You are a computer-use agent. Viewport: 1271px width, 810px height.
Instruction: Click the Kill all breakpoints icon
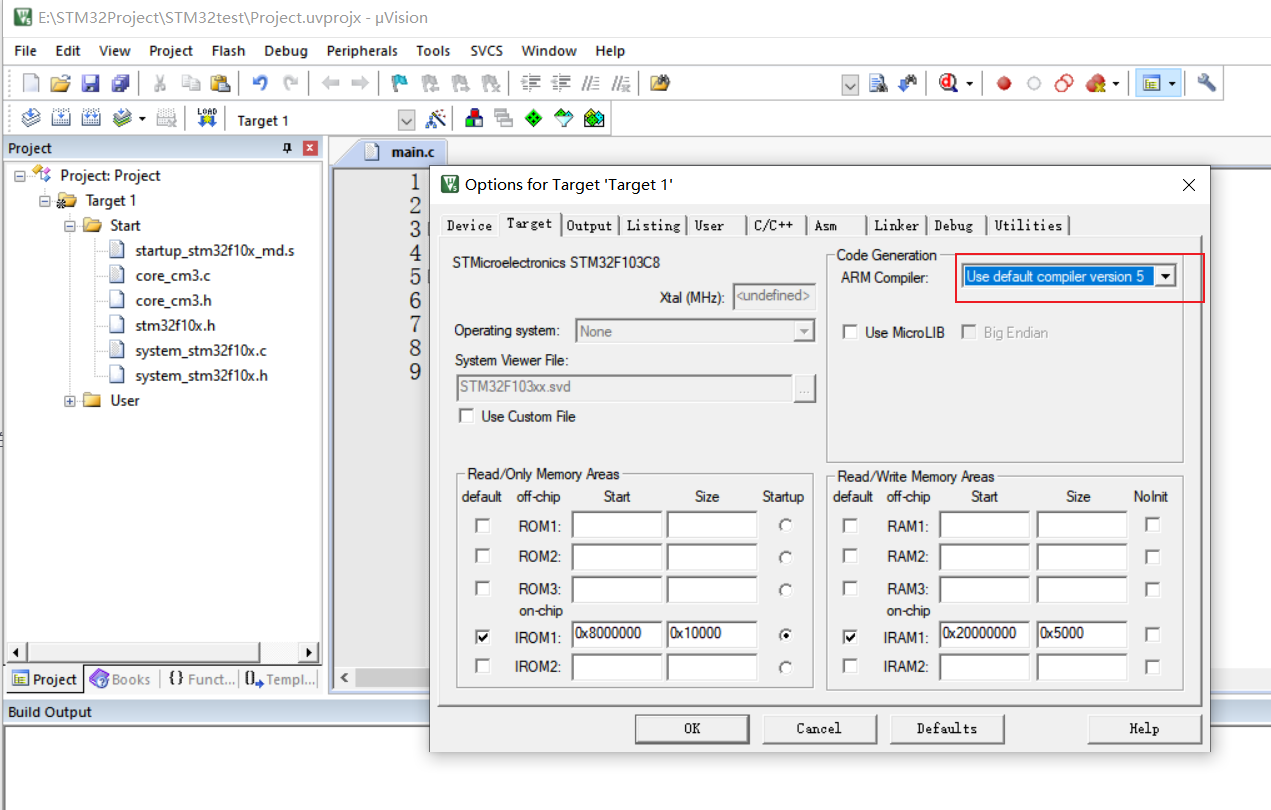pyautogui.click(x=1095, y=84)
